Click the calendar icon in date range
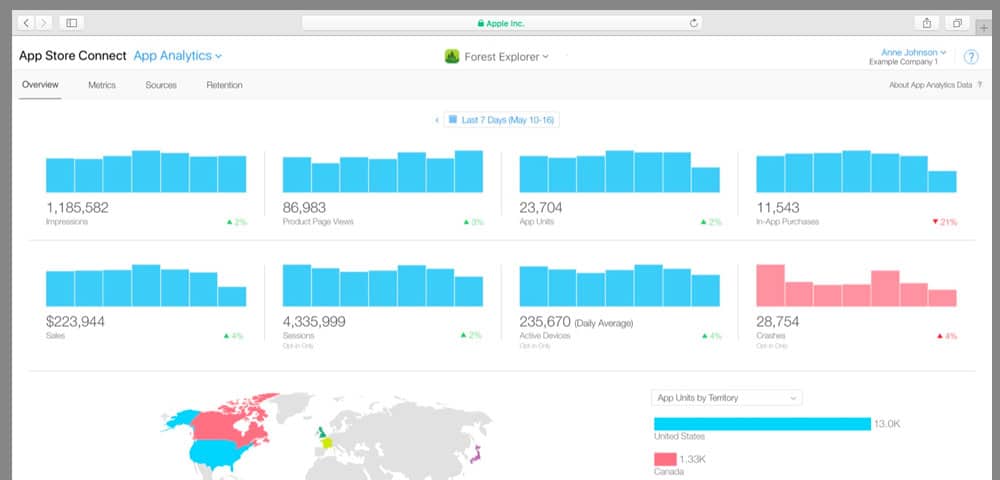 coord(452,119)
